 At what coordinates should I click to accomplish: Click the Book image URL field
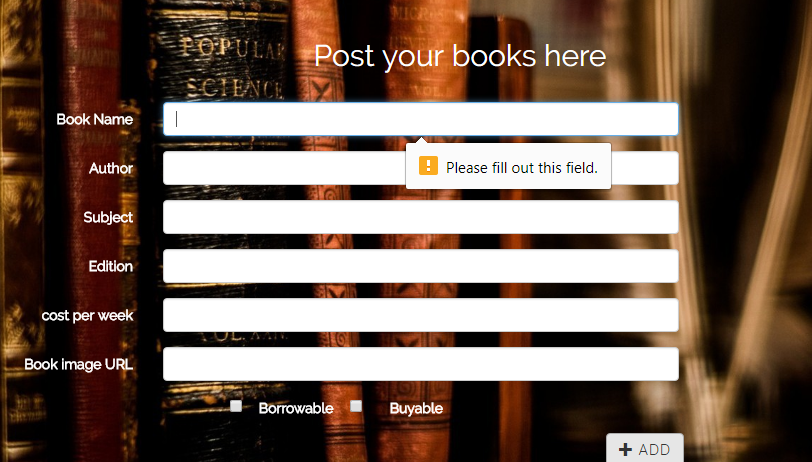pyautogui.click(x=420, y=364)
